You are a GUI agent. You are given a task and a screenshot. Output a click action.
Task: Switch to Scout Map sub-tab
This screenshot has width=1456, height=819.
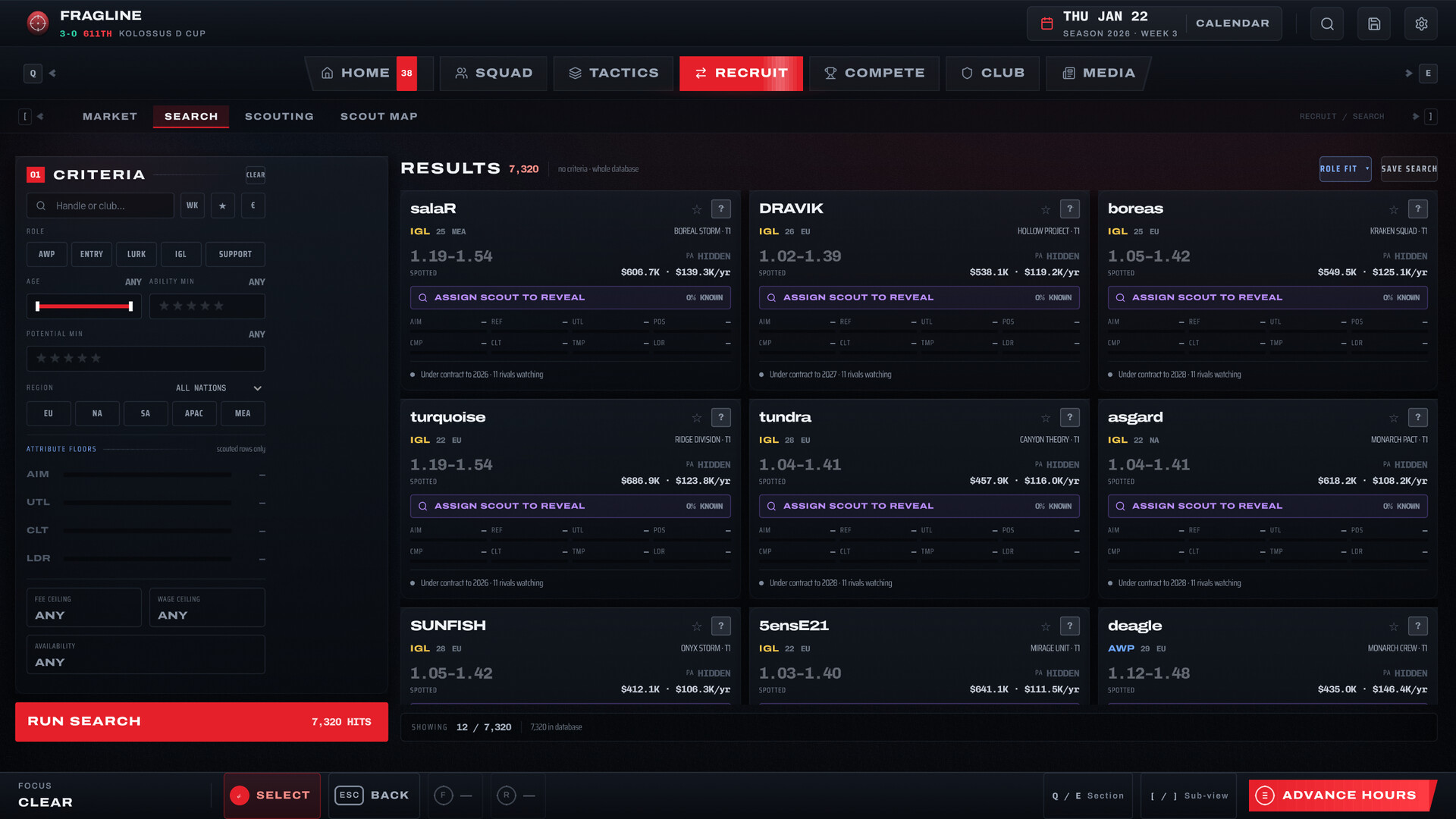point(379,116)
